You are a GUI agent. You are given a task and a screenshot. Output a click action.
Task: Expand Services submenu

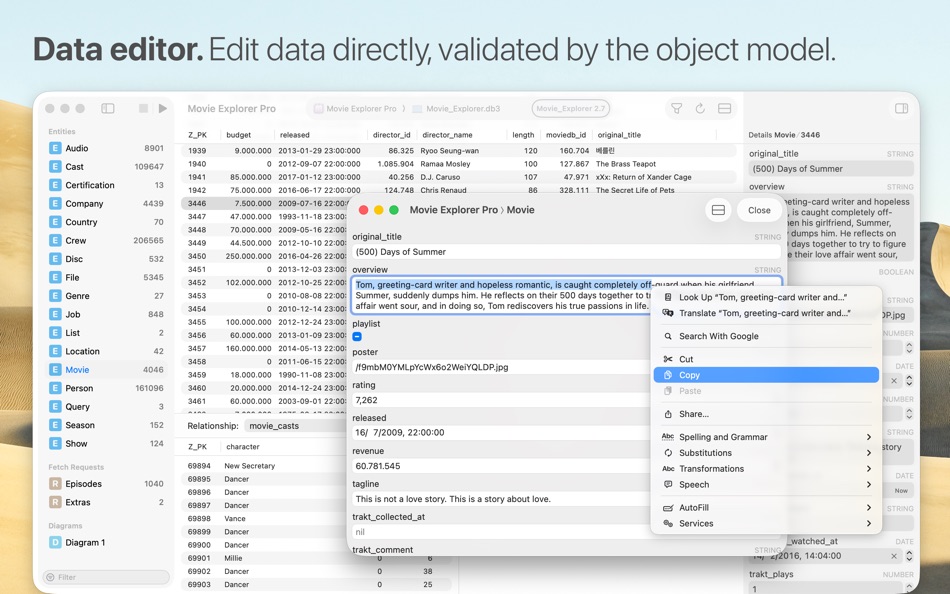(x=766, y=524)
